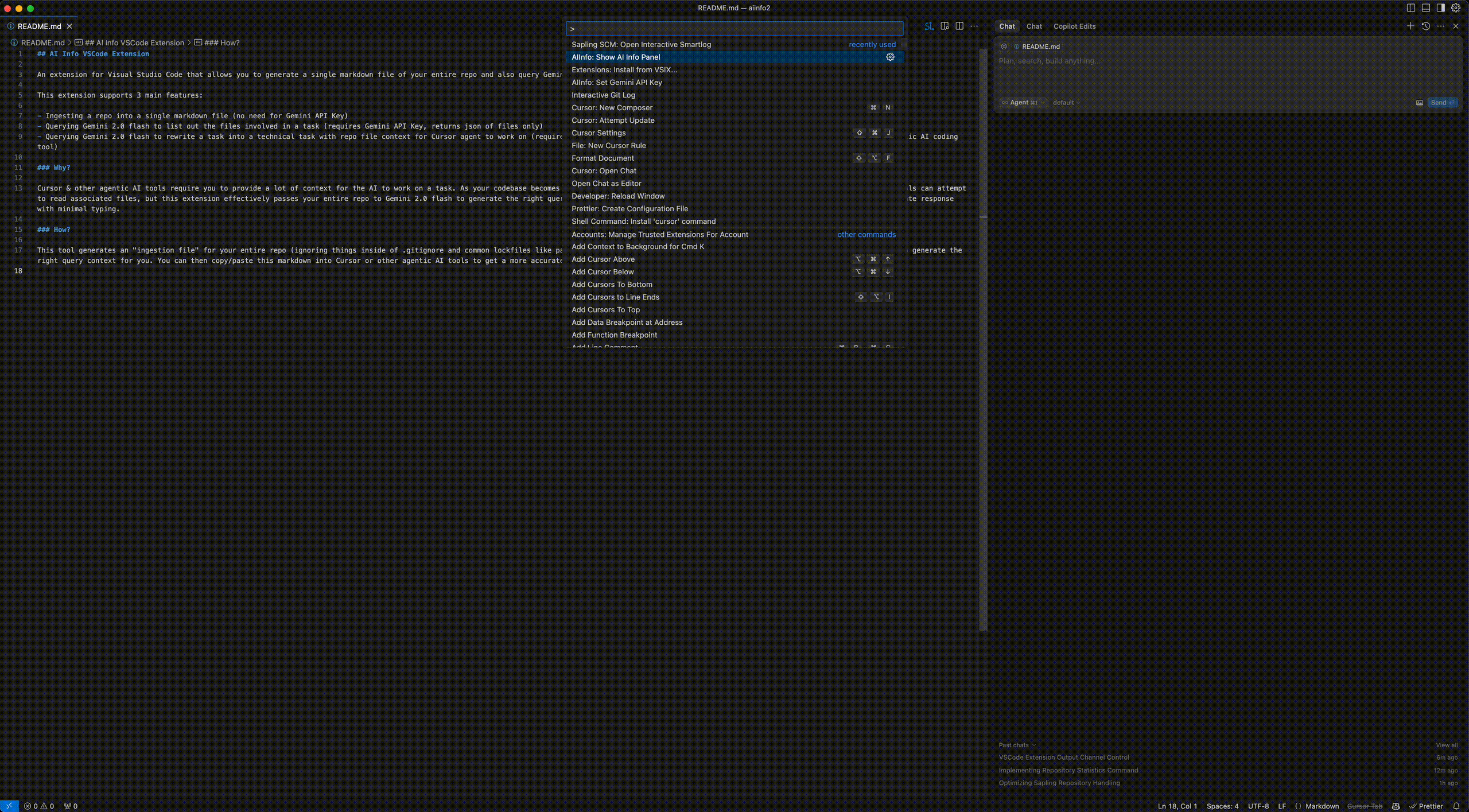The image size is (1469, 812).
Task: Click the split editor right icon
Action: 959,26
